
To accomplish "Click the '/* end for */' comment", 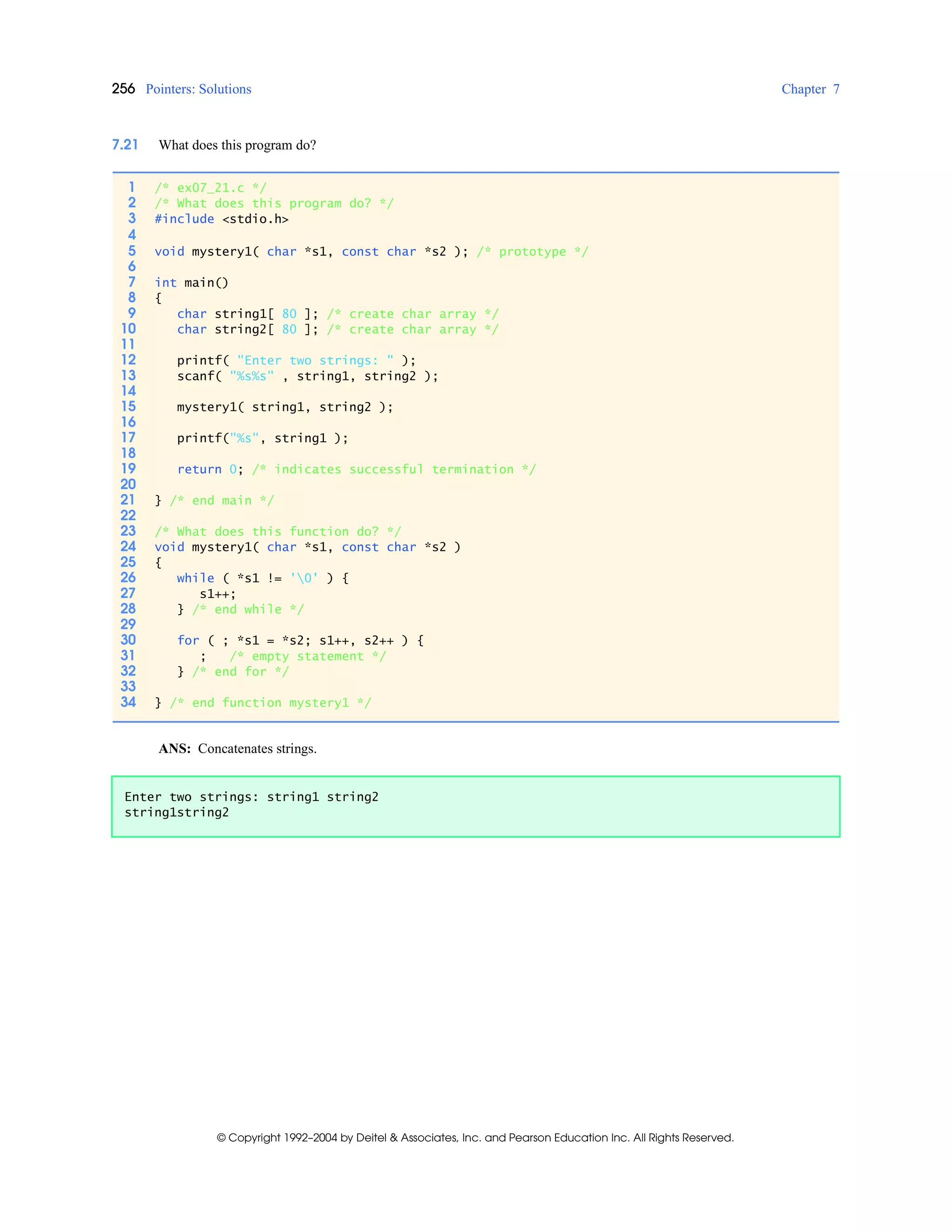I will tap(240, 671).
